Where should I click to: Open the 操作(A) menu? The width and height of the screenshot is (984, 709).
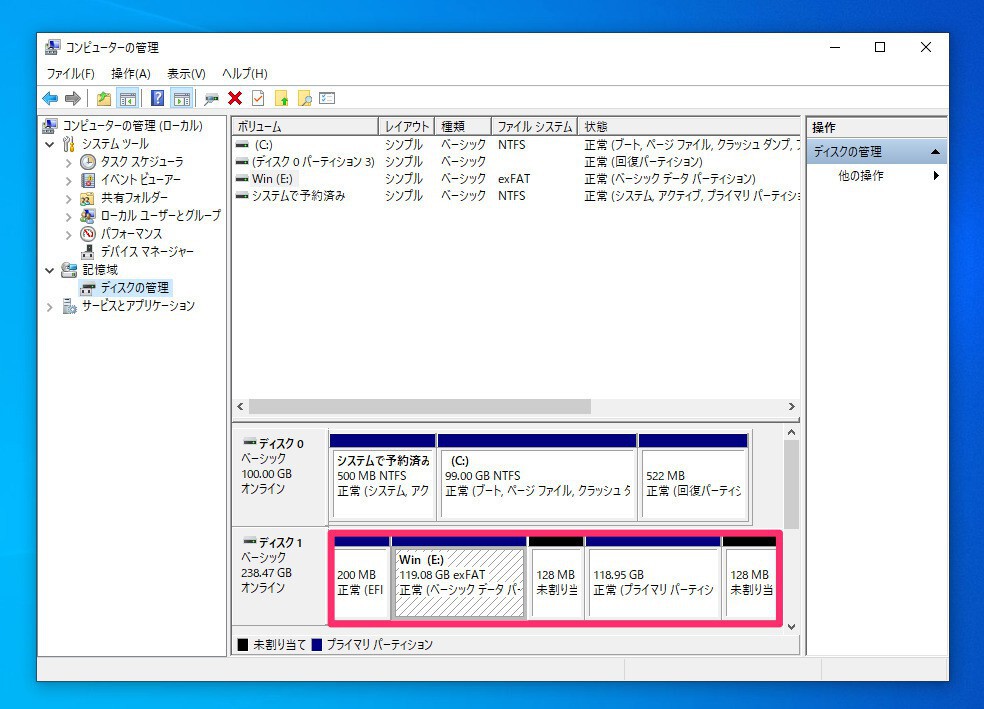[x=130, y=74]
